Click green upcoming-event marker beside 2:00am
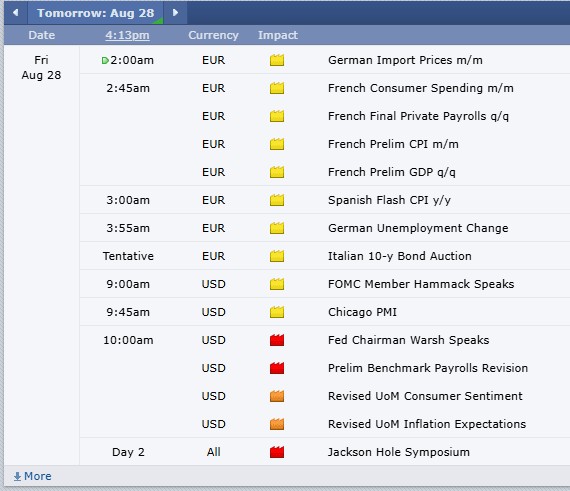This screenshot has width=570, height=491. tap(105, 60)
